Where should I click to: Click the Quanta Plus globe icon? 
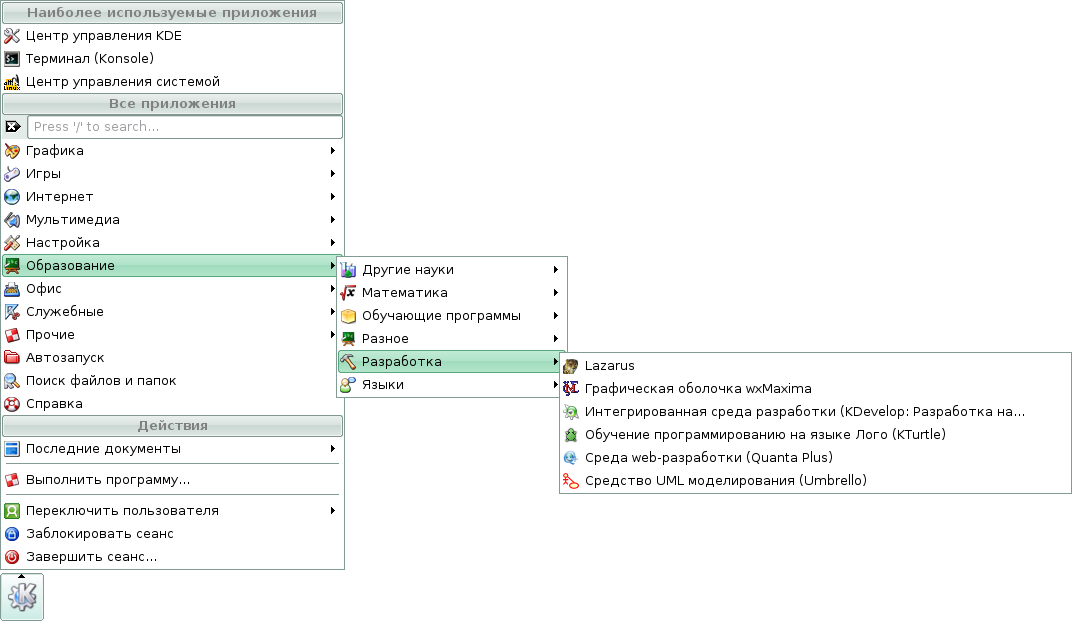coord(571,458)
